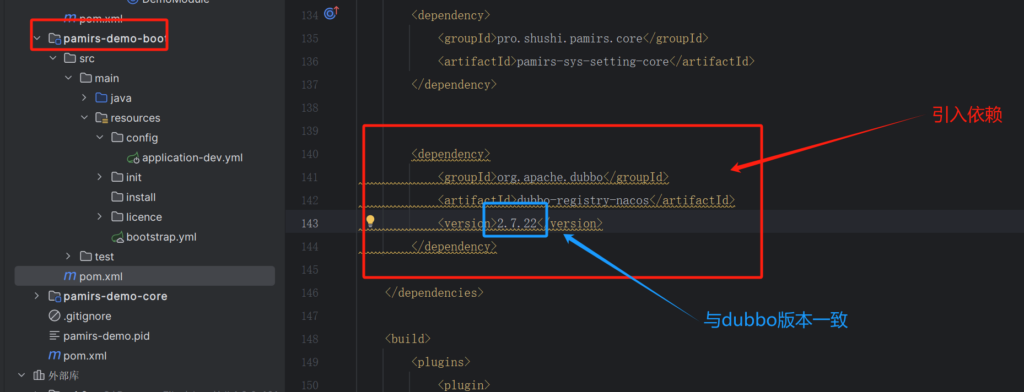Expand the 外部库 node chevron

coord(22,375)
